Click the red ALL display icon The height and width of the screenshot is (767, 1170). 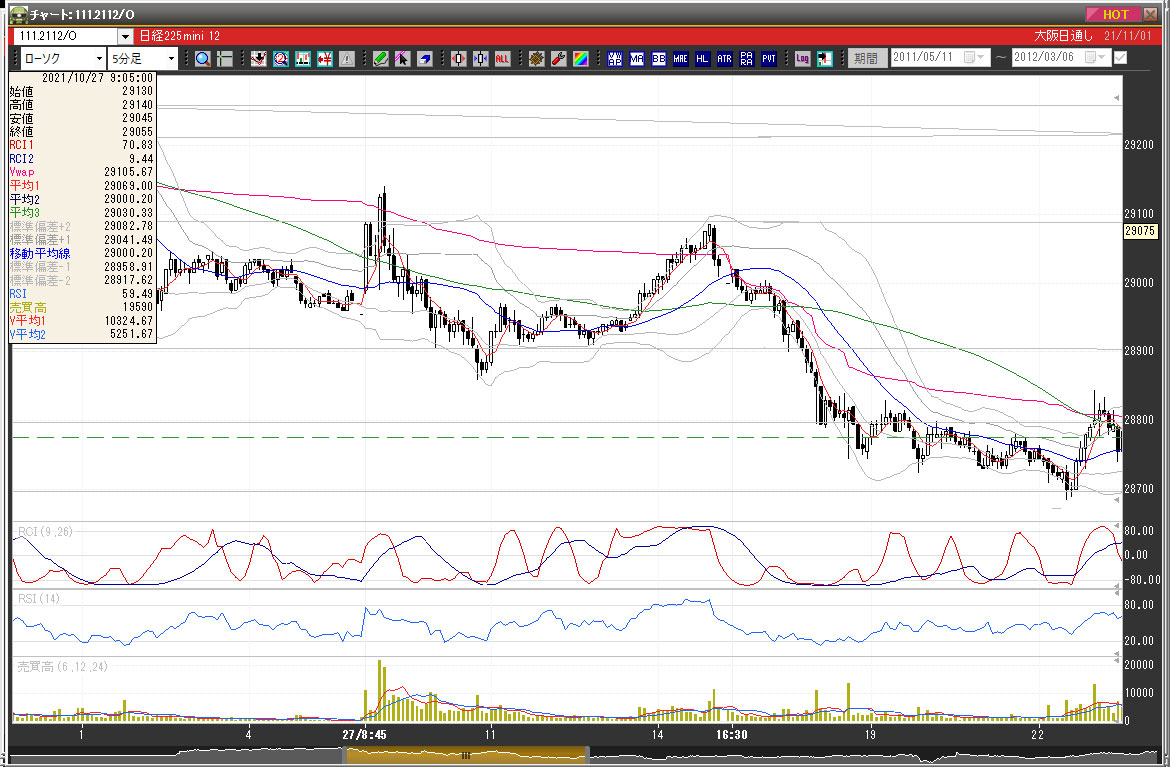502,58
